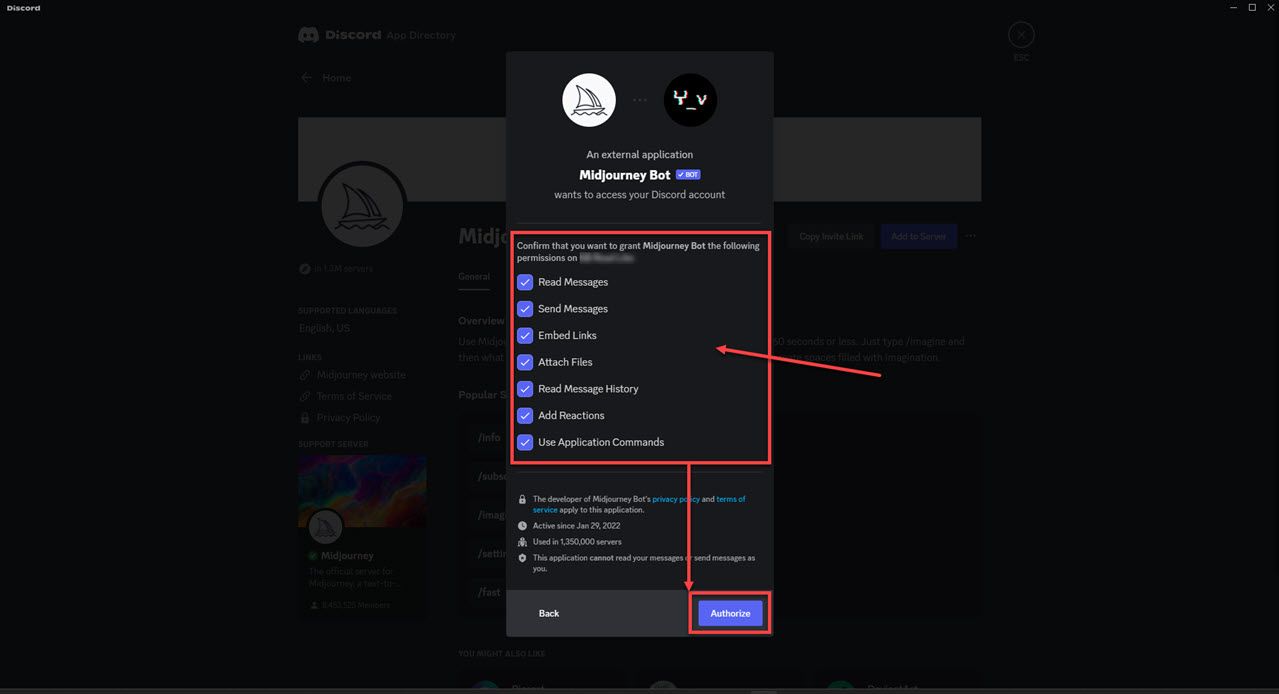Click the ESC close icon at top right

[1021, 34]
